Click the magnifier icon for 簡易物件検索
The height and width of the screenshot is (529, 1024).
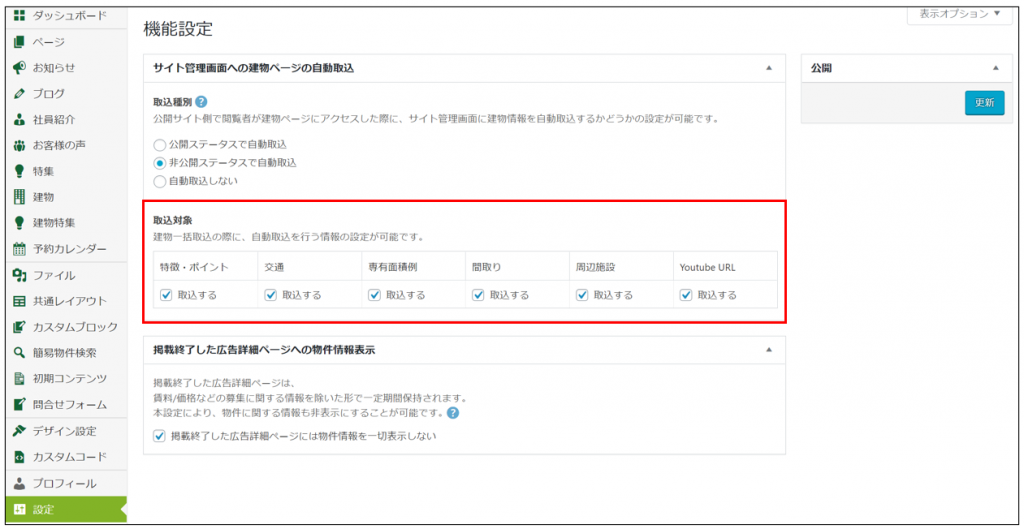(19, 353)
